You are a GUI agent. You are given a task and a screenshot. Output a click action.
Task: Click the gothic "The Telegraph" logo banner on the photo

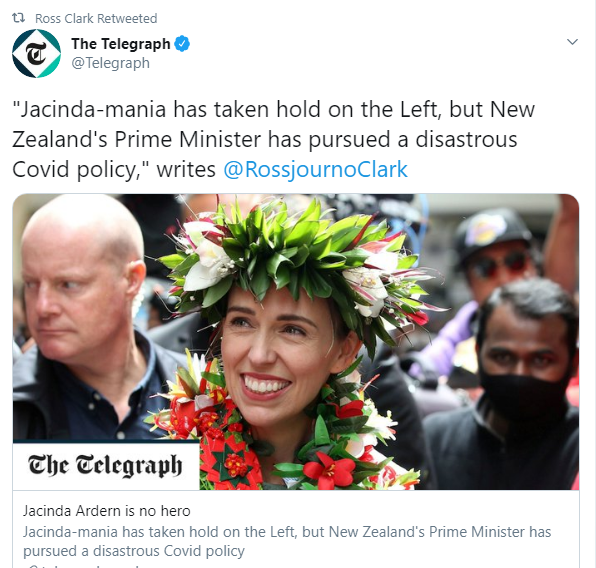coord(106,466)
